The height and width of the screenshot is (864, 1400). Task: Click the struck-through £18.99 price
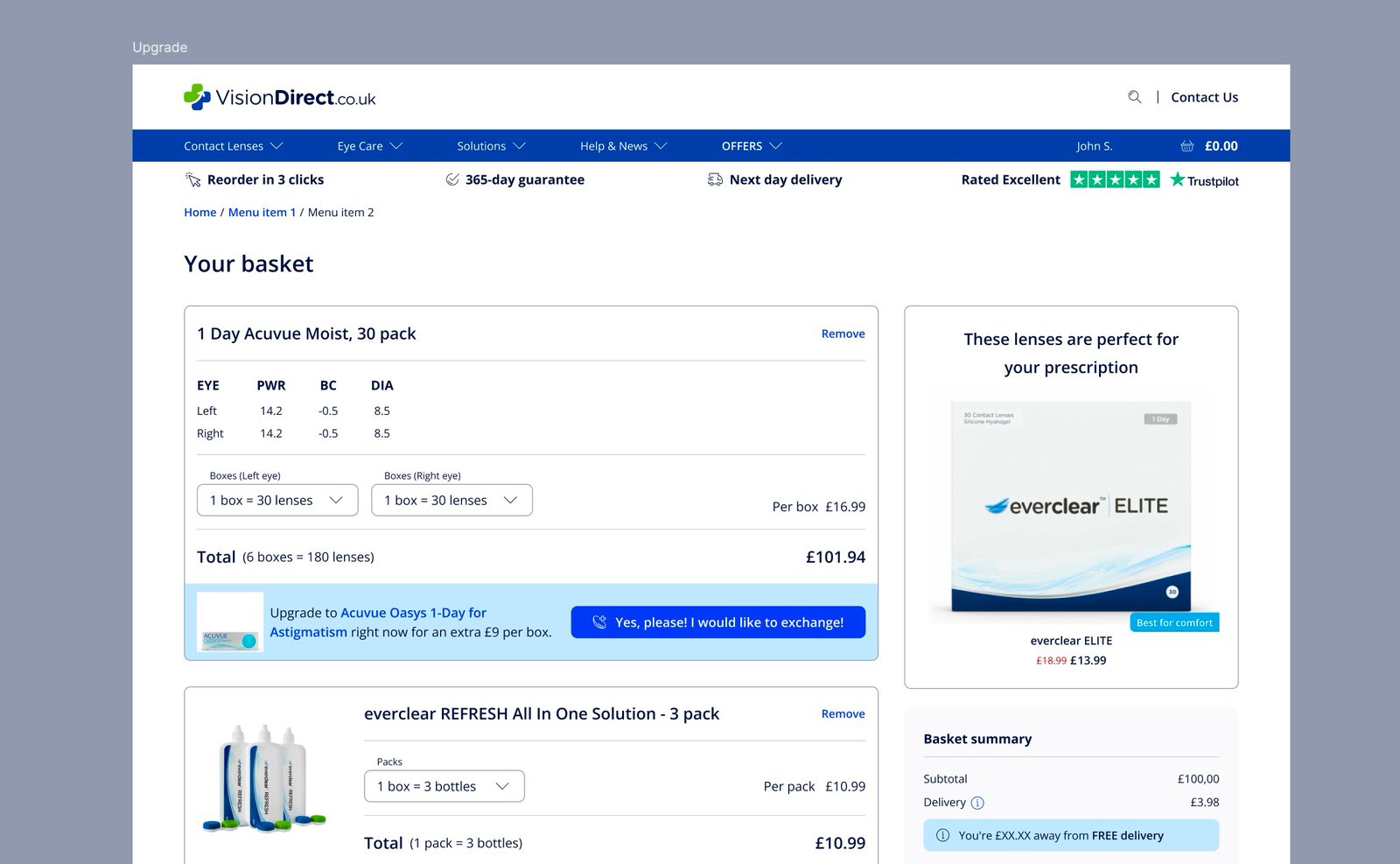pyautogui.click(x=1051, y=661)
